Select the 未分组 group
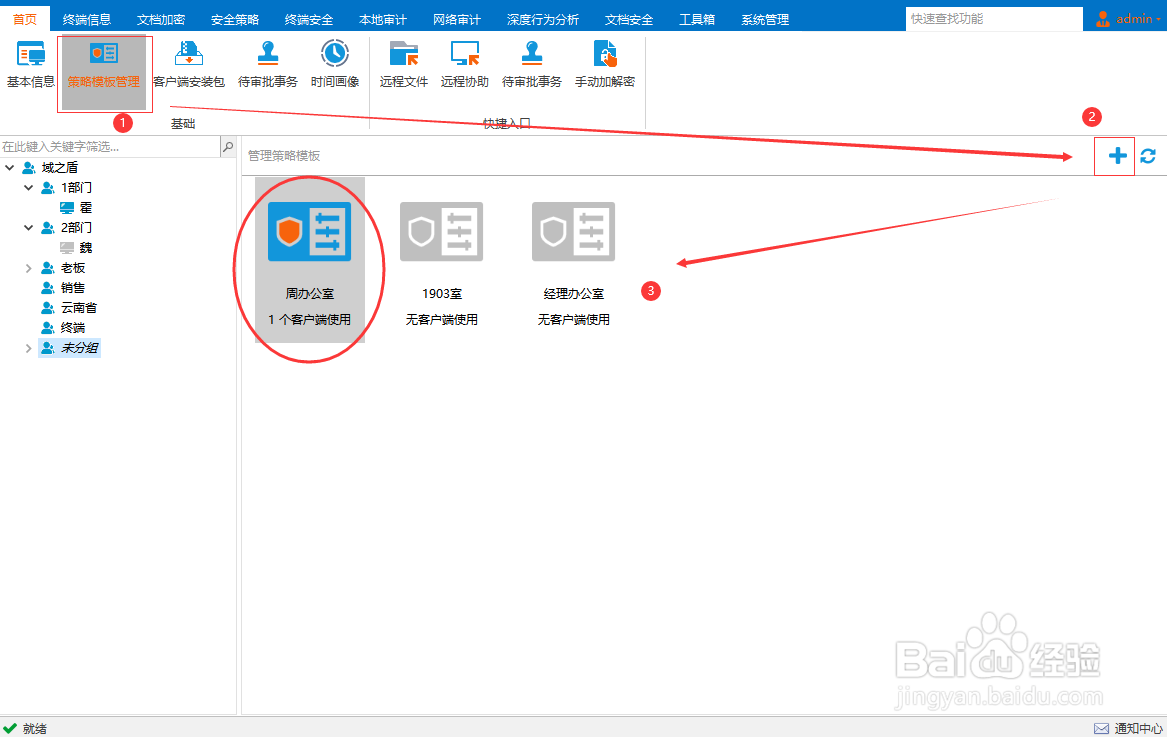The height and width of the screenshot is (737, 1167). tap(69, 348)
